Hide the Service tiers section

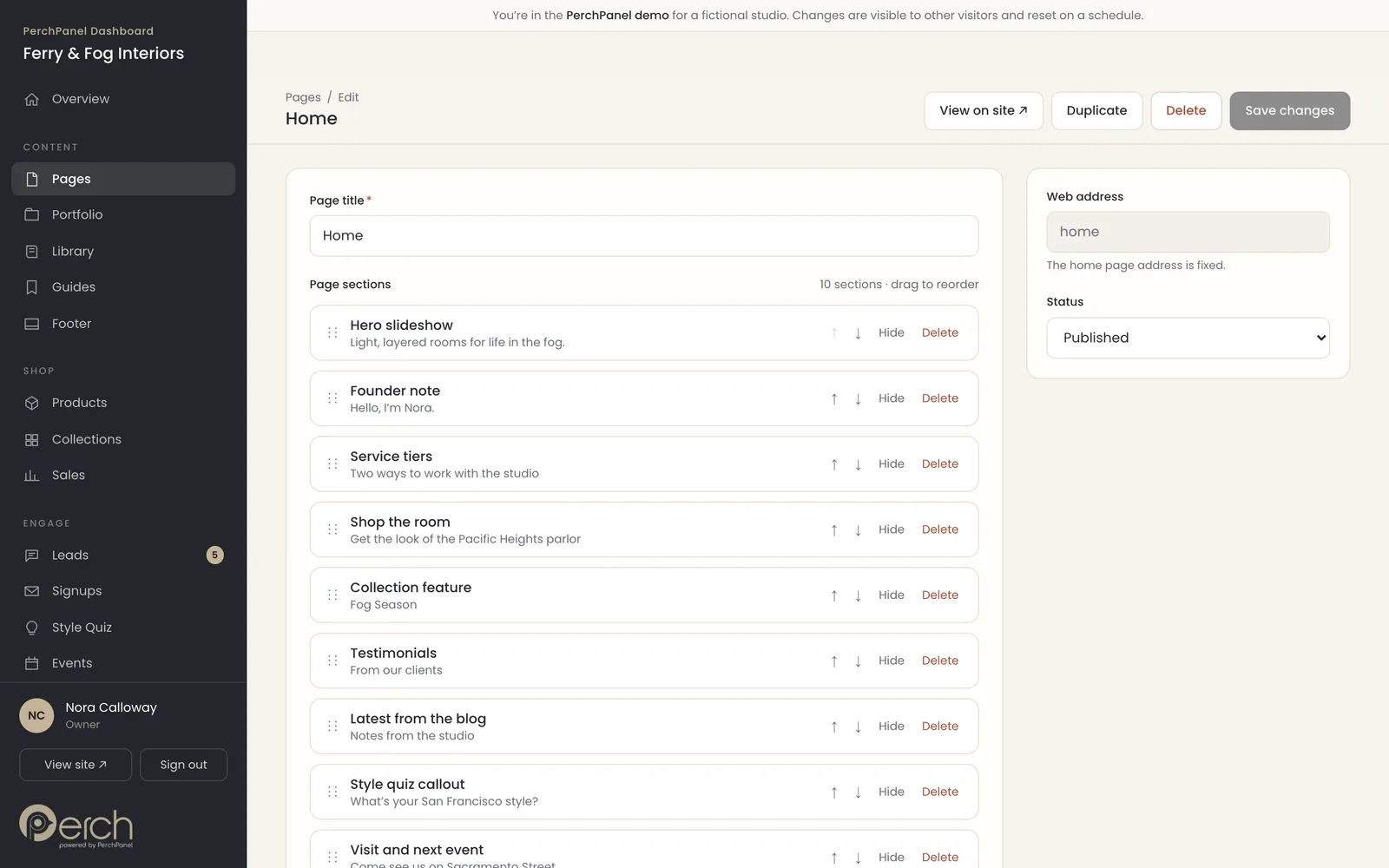(892, 464)
